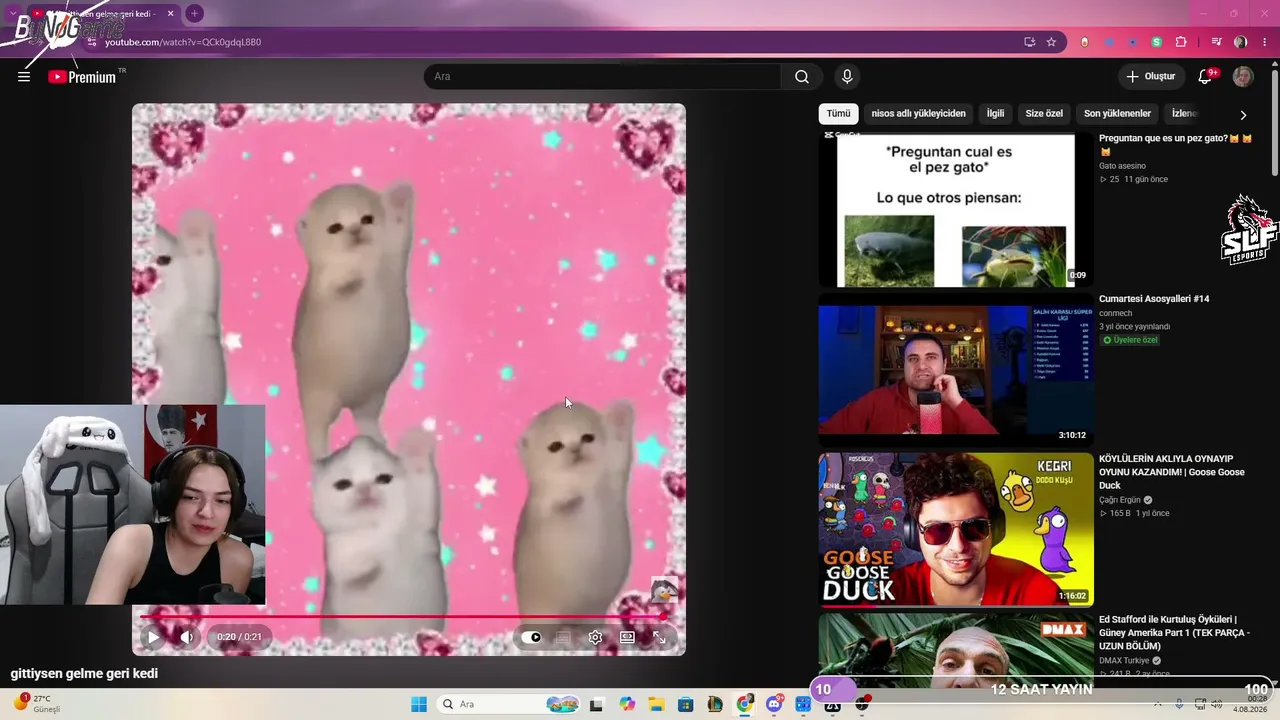Open Cumartesi Asosyalleri #14 thumbnail
Viewport: 1280px width, 720px height.
[956, 370]
